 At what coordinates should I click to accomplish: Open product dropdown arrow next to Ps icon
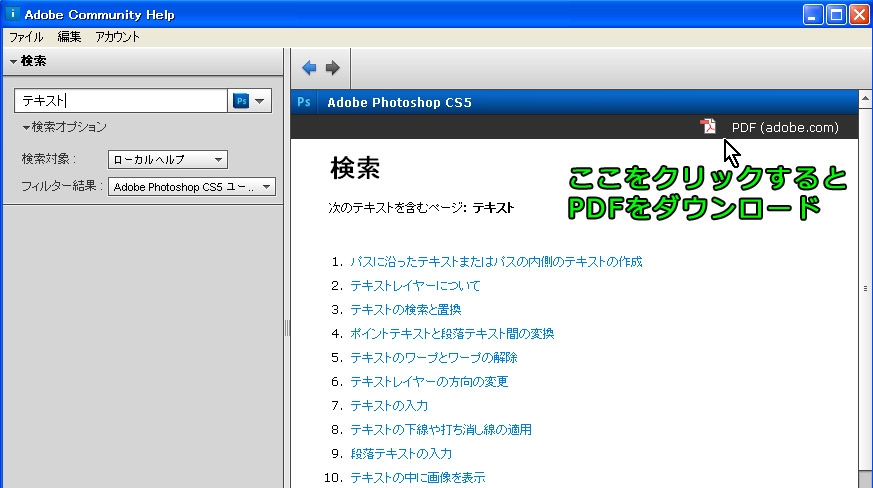tap(259, 101)
